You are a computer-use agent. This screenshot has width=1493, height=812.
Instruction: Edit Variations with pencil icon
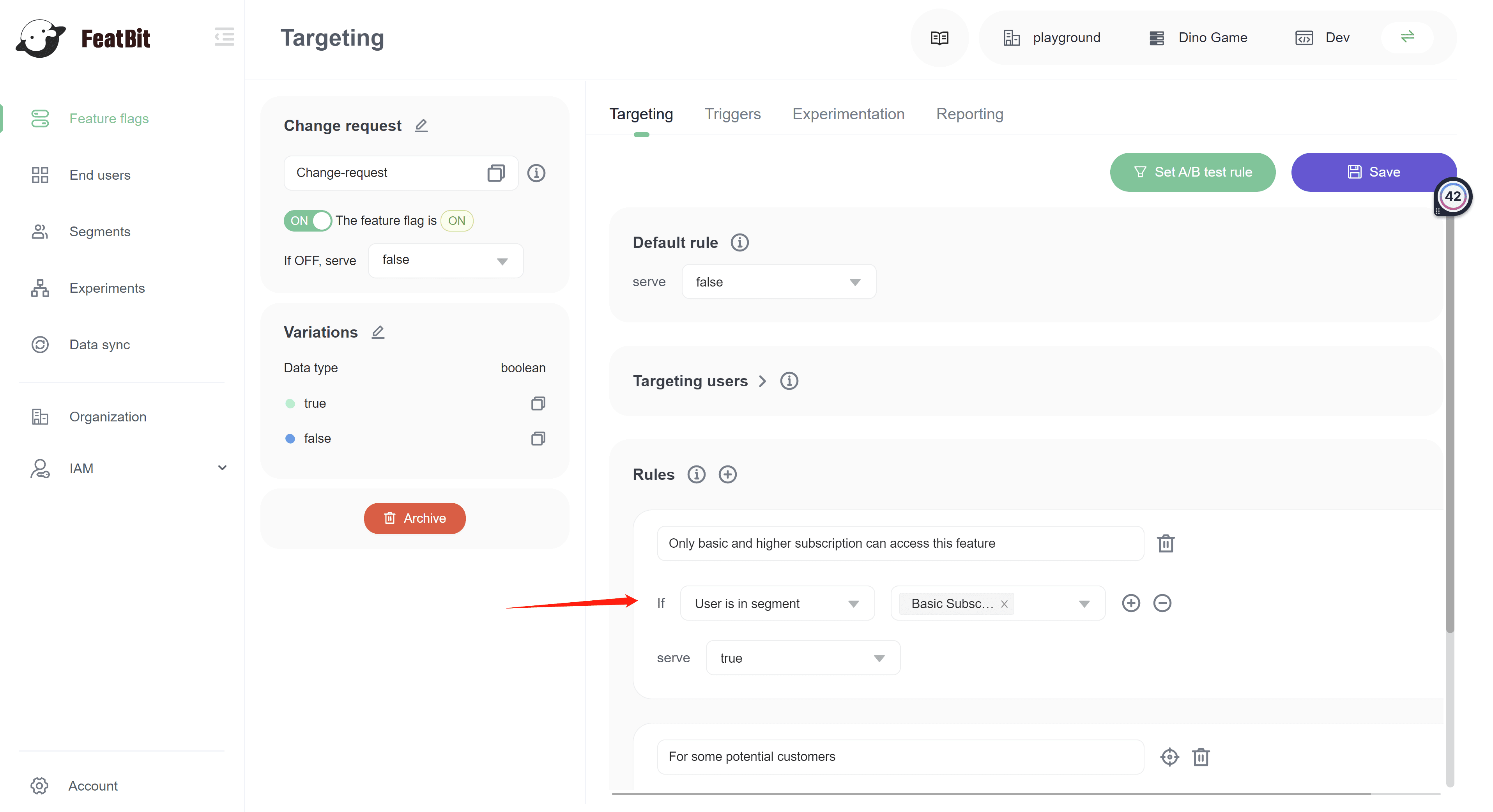click(378, 332)
